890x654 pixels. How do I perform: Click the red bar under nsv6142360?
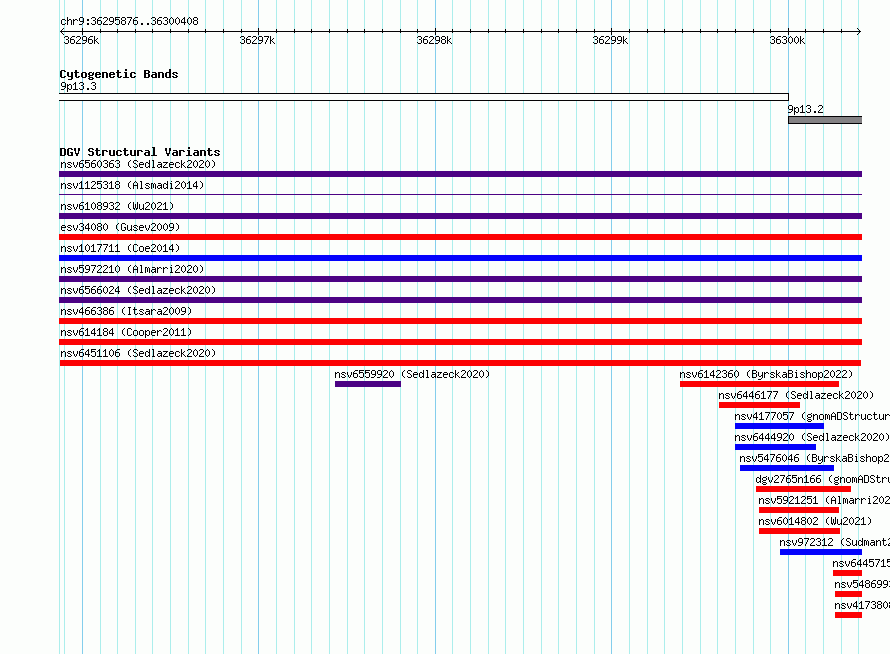(x=759, y=384)
